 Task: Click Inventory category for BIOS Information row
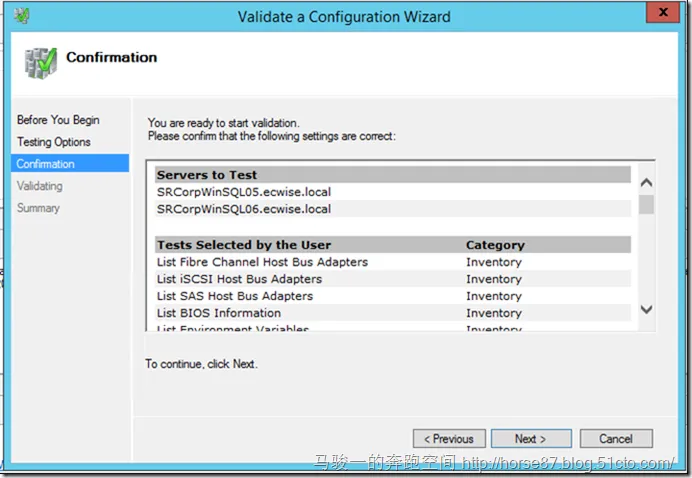tap(494, 313)
